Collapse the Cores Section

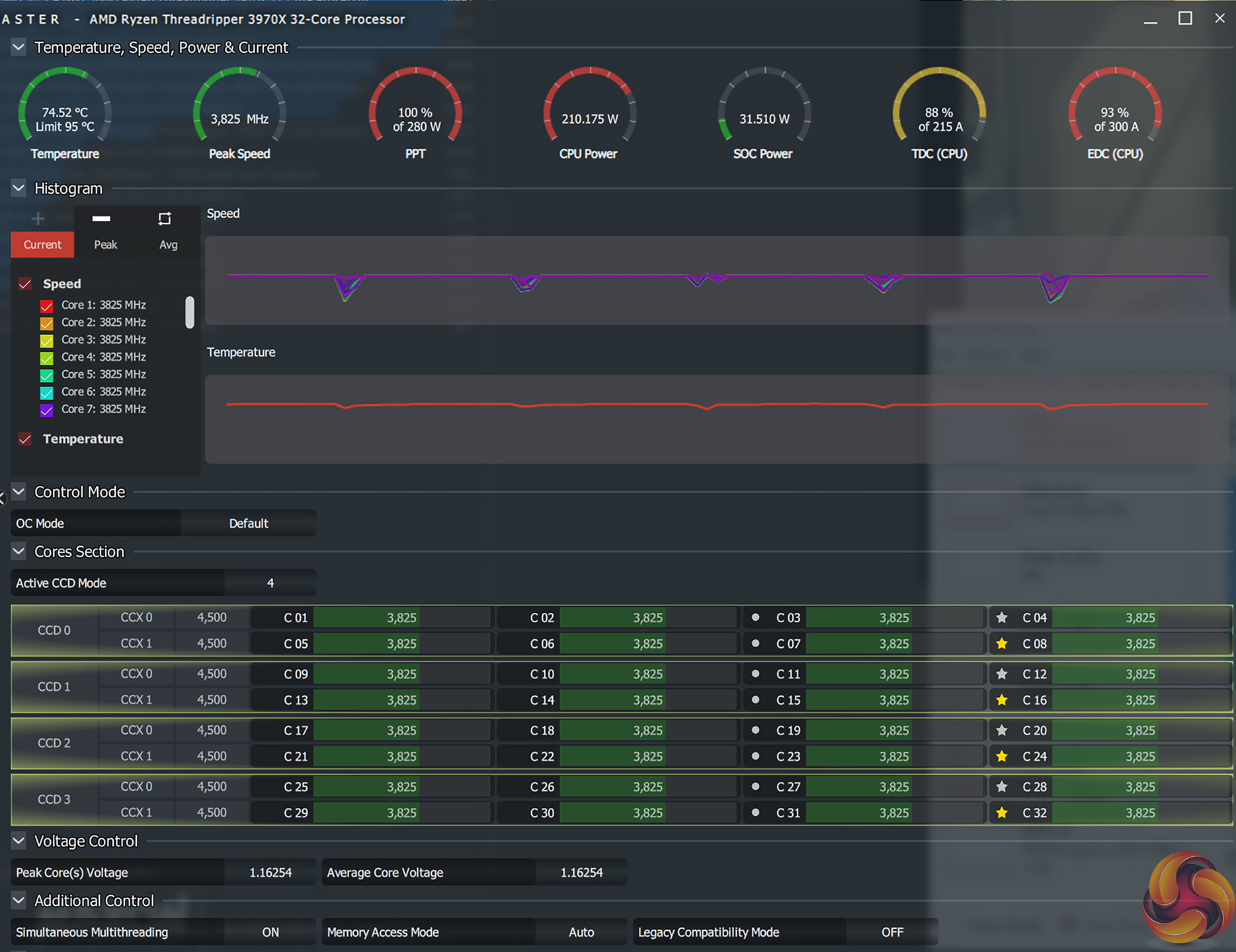pyautogui.click(x=19, y=551)
